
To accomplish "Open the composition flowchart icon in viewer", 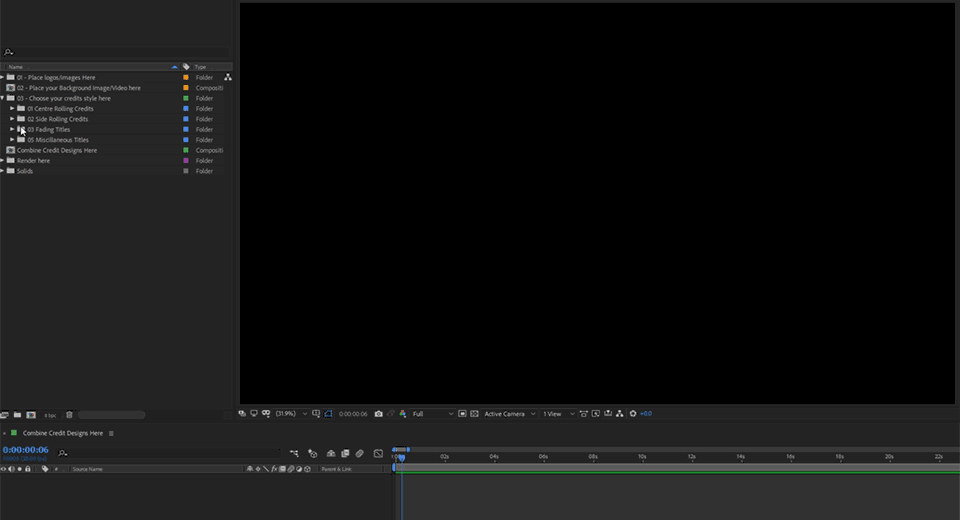I will [x=620, y=414].
